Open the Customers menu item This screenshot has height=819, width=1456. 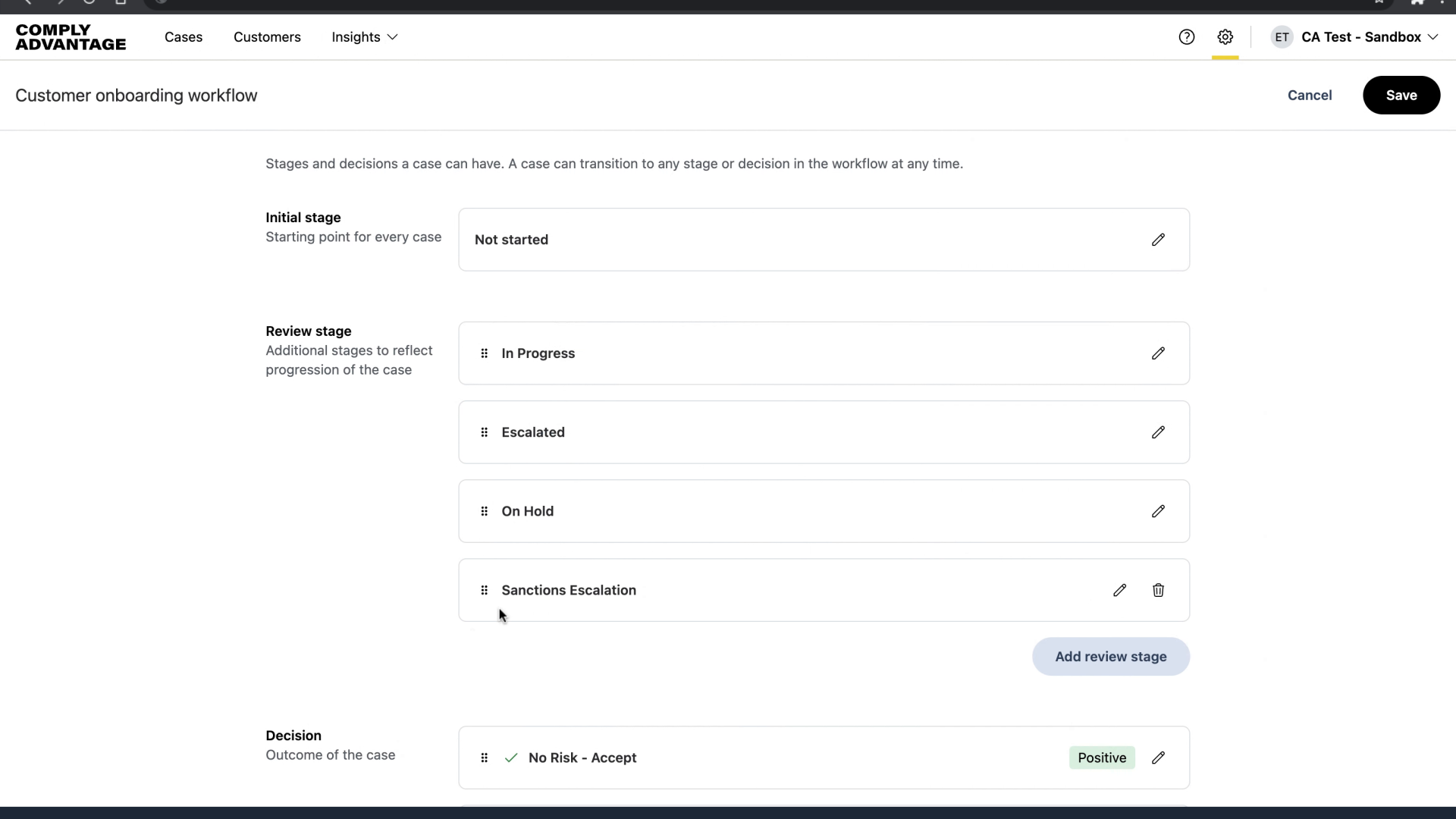click(x=267, y=37)
